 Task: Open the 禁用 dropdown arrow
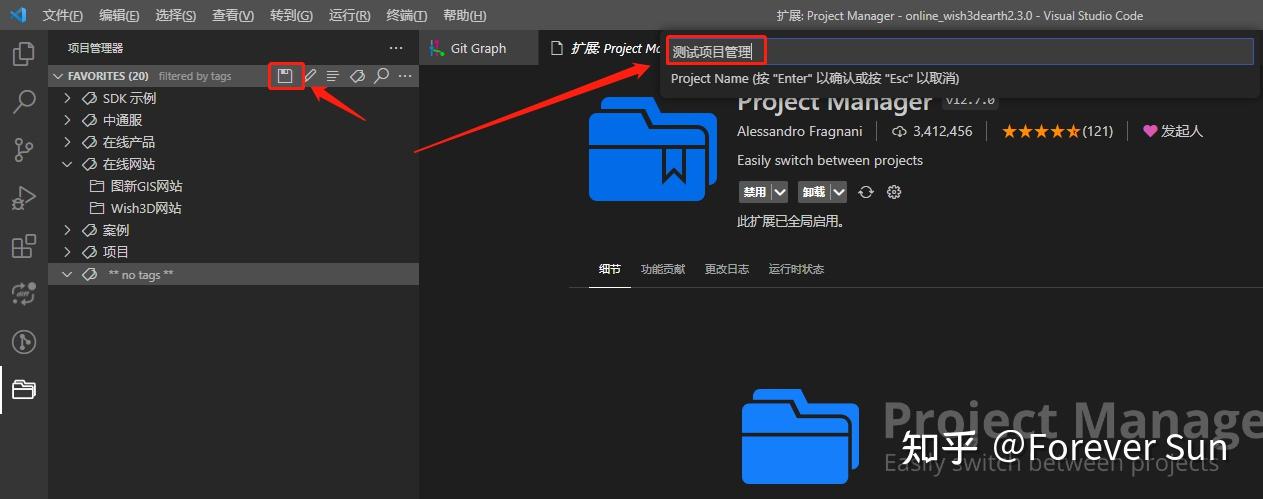[x=780, y=192]
